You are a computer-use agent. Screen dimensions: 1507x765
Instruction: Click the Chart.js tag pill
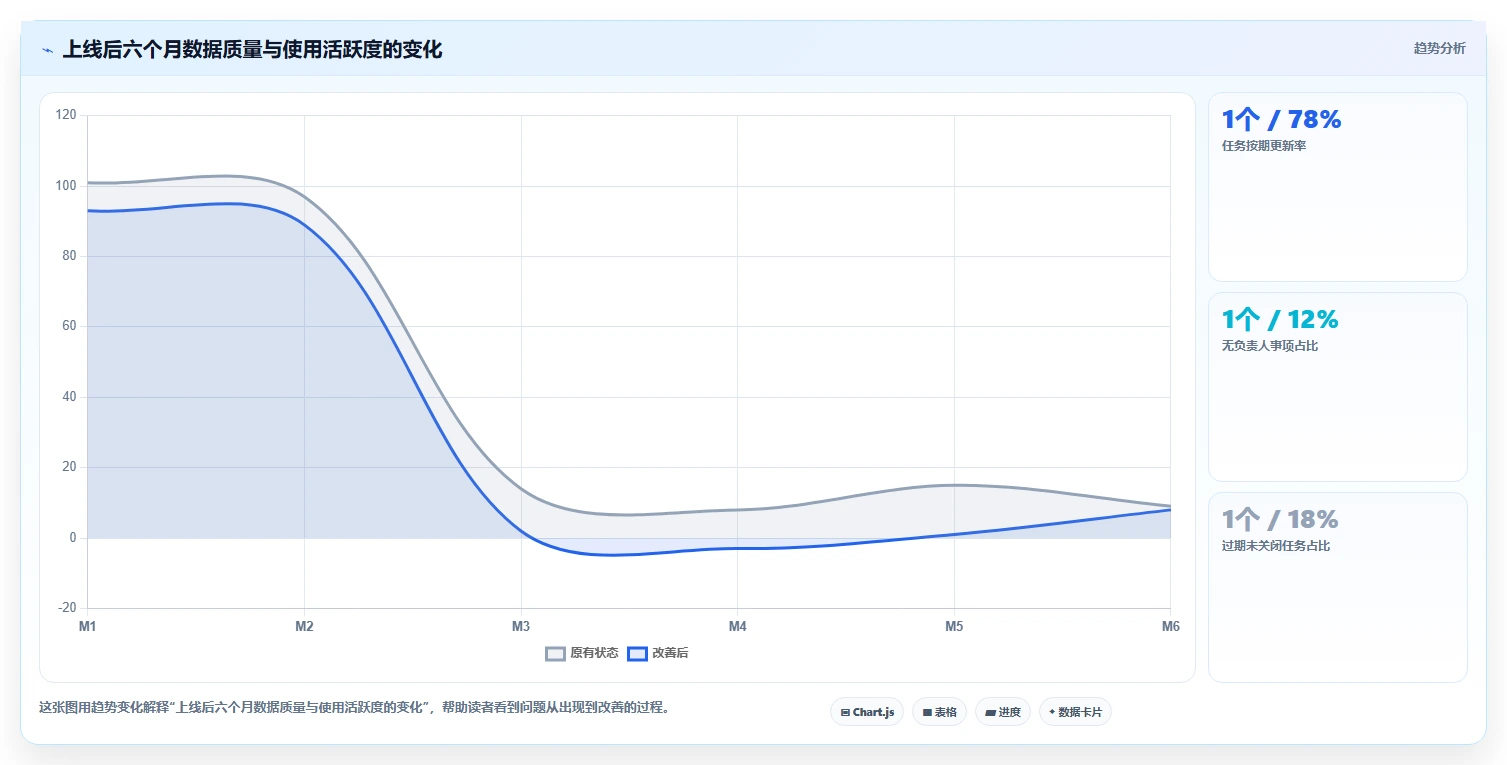(867, 712)
